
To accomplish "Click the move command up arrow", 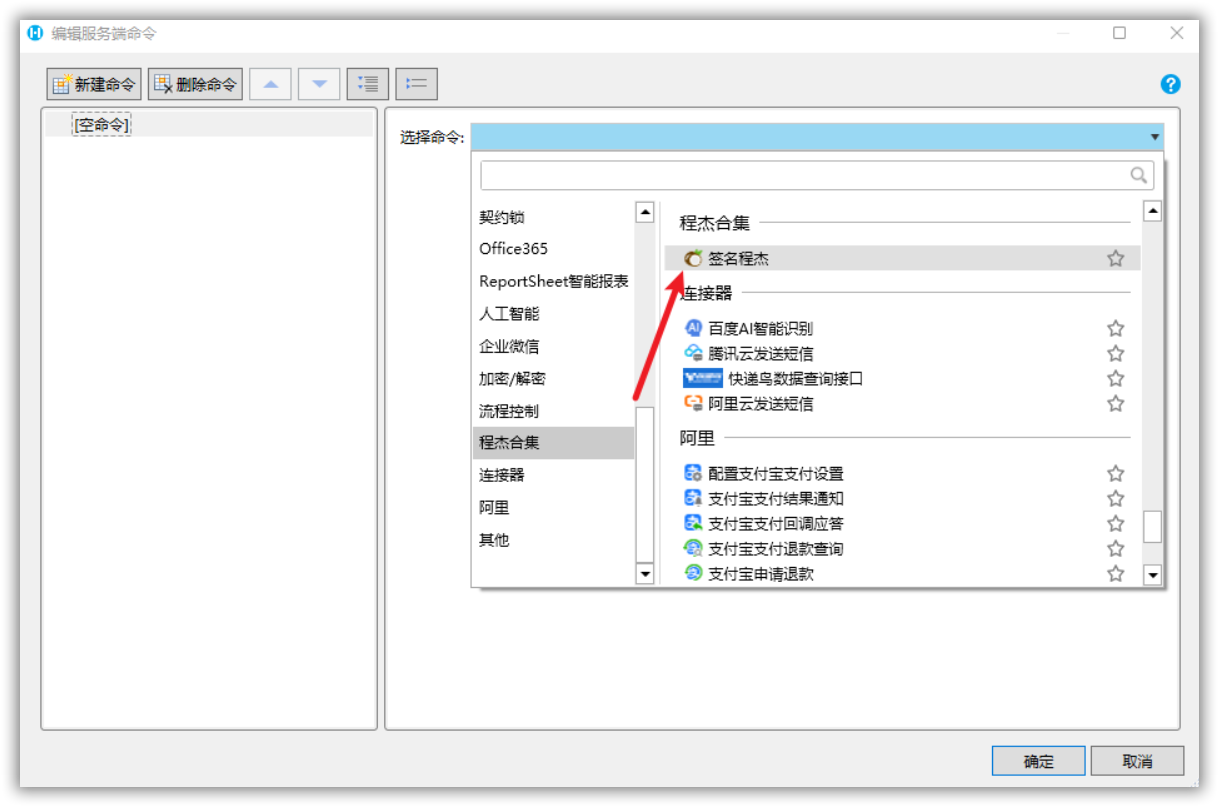I will click(x=270, y=84).
